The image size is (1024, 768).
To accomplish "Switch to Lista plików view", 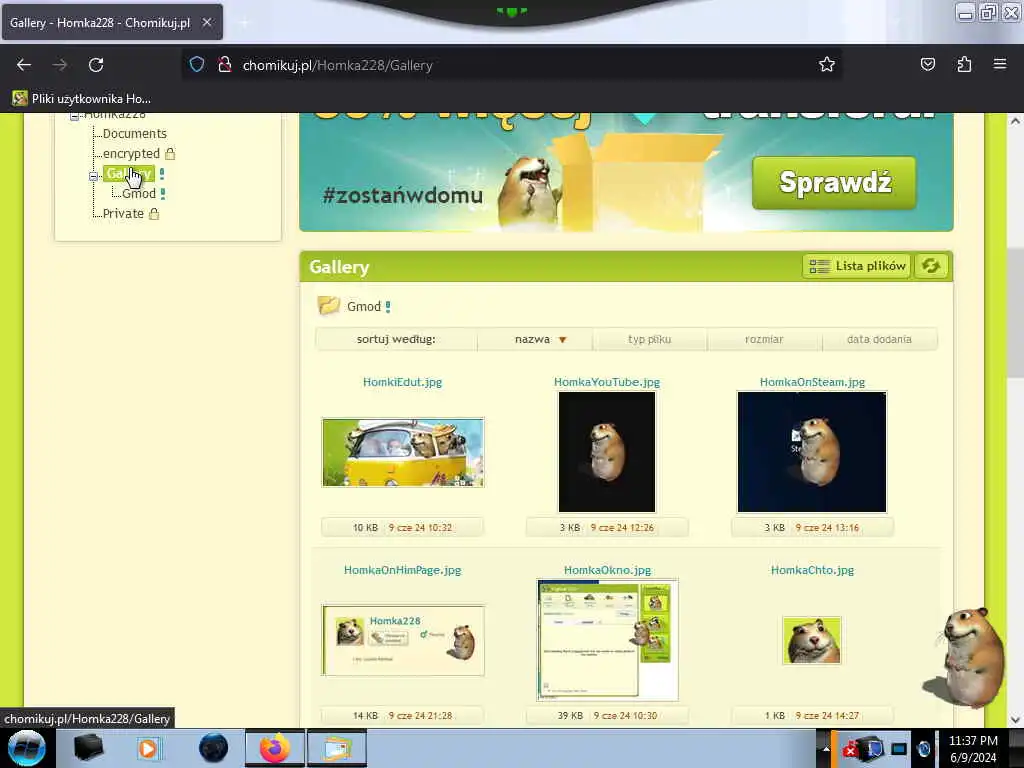I will click(857, 266).
